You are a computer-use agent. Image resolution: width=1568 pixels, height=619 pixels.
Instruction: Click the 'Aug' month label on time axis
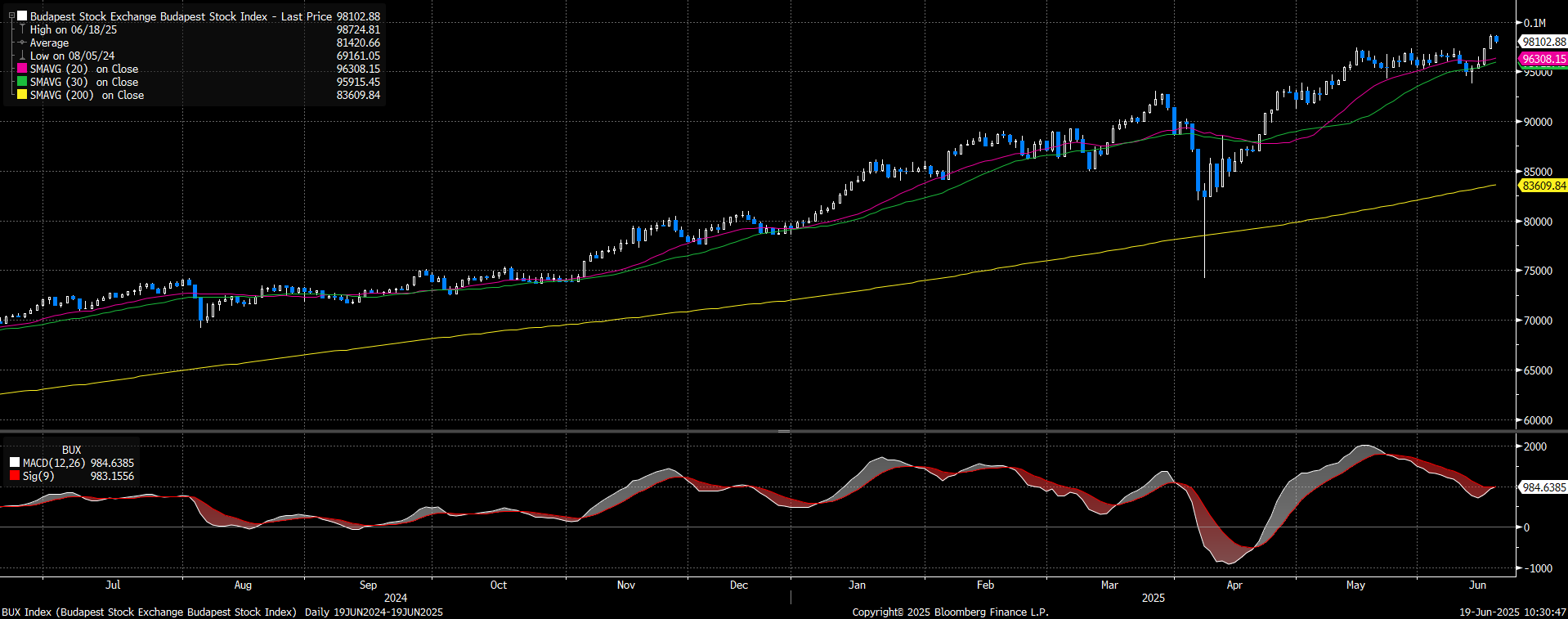pos(243,585)
